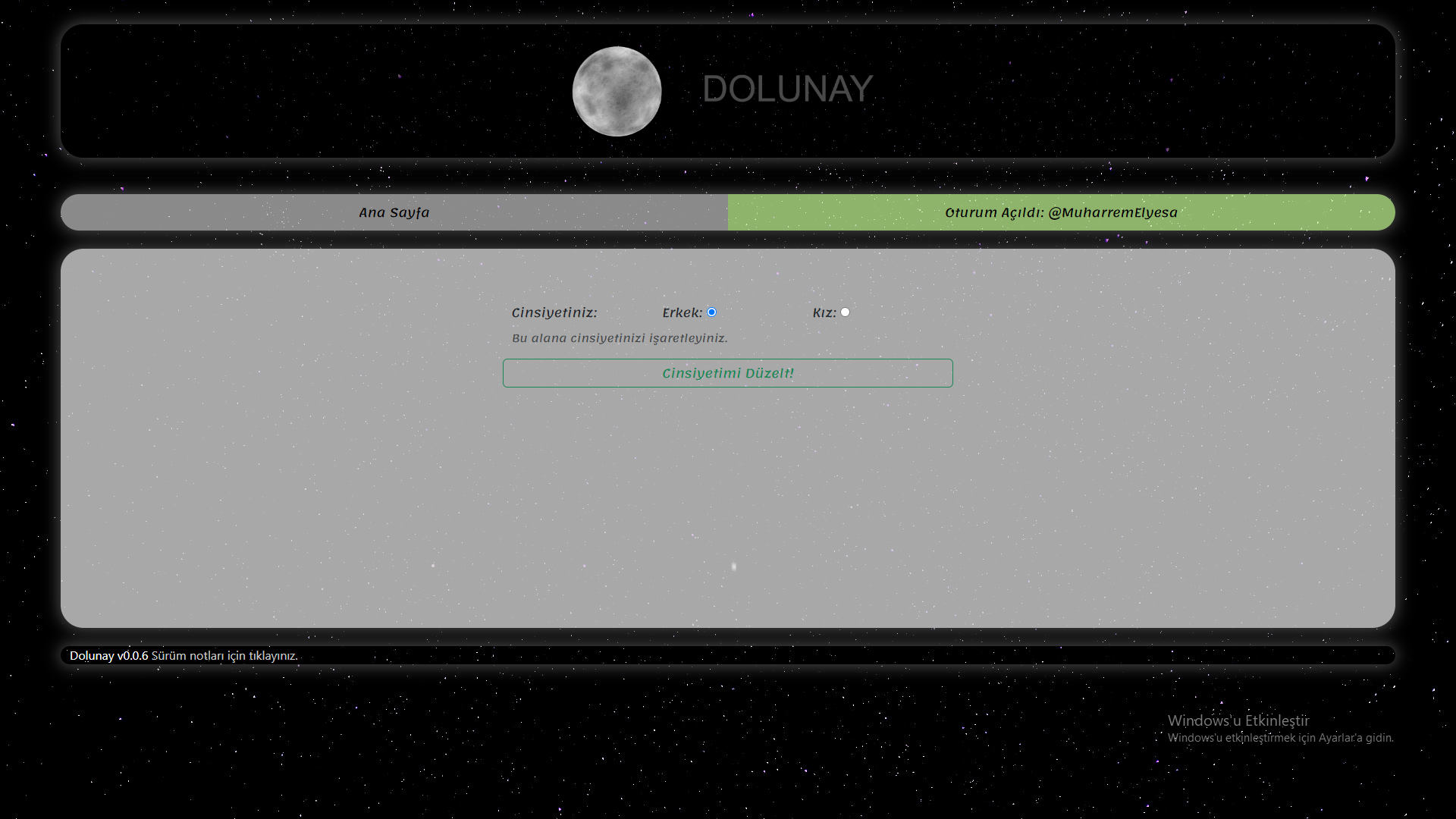Click the Cinsiyetiniz: label
The image size is (1456, 819).
(x=555, y=312)
